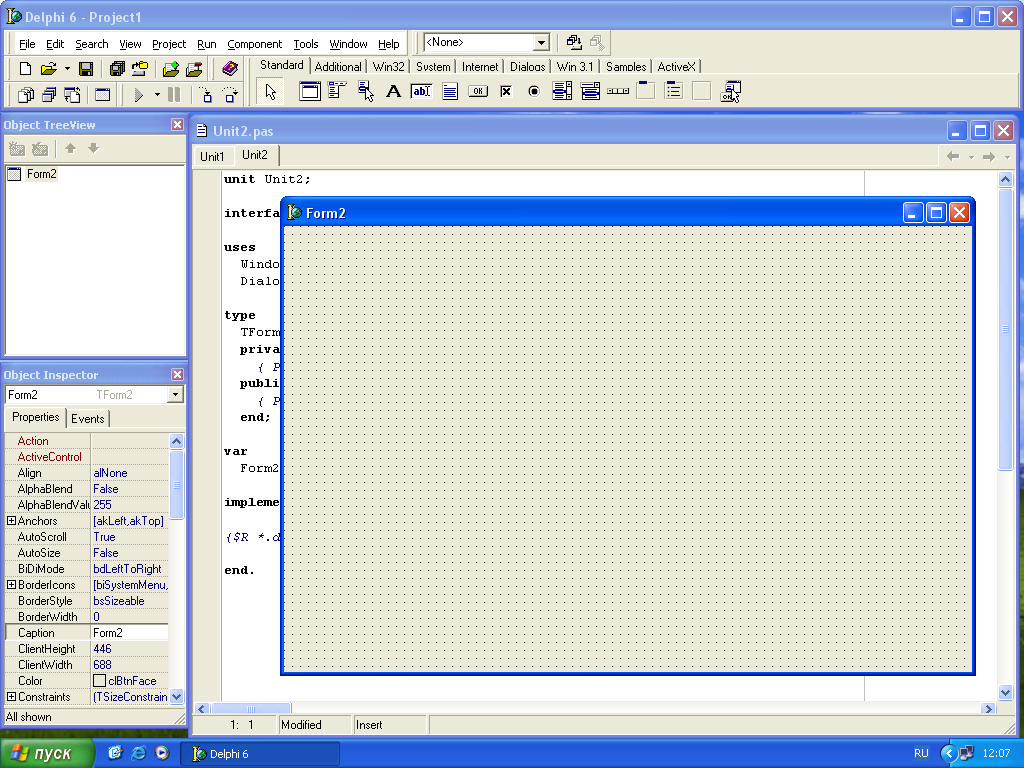Click the code editor vertical scrollbar thumb
The image size is (1024, 768).
coord(1006,329)
